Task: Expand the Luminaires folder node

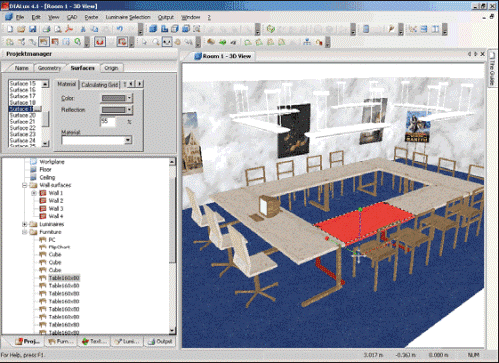Action: pos(25,224)
